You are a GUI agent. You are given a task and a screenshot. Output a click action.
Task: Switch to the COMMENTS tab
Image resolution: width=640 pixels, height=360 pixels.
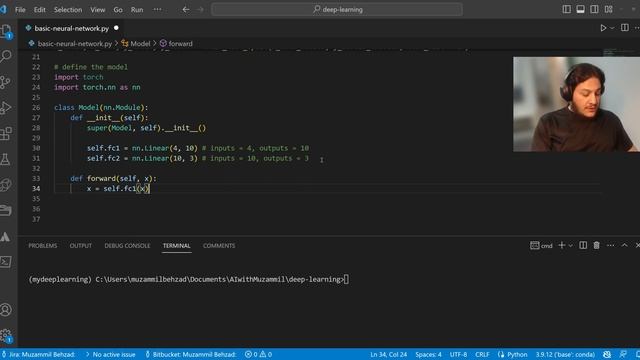(219, 245)
